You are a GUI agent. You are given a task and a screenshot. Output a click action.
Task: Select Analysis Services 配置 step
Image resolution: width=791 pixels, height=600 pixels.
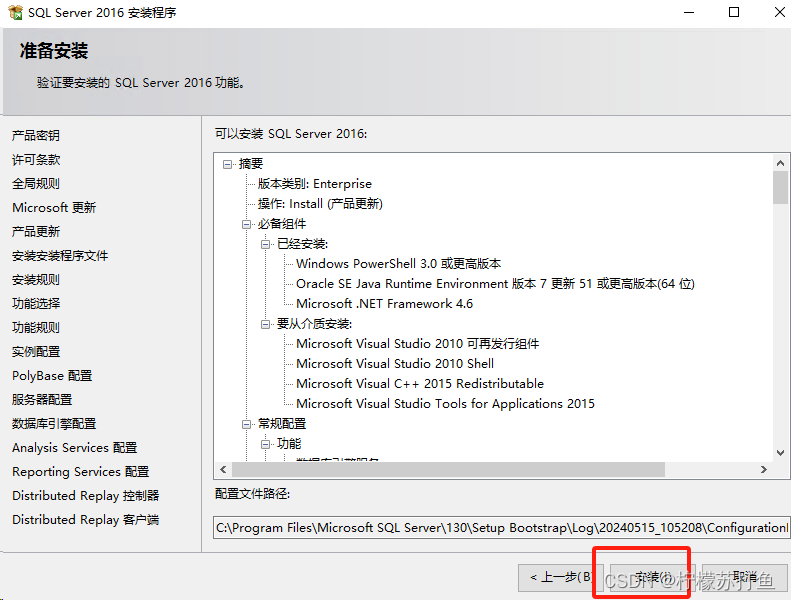click(x=75, y=448)
